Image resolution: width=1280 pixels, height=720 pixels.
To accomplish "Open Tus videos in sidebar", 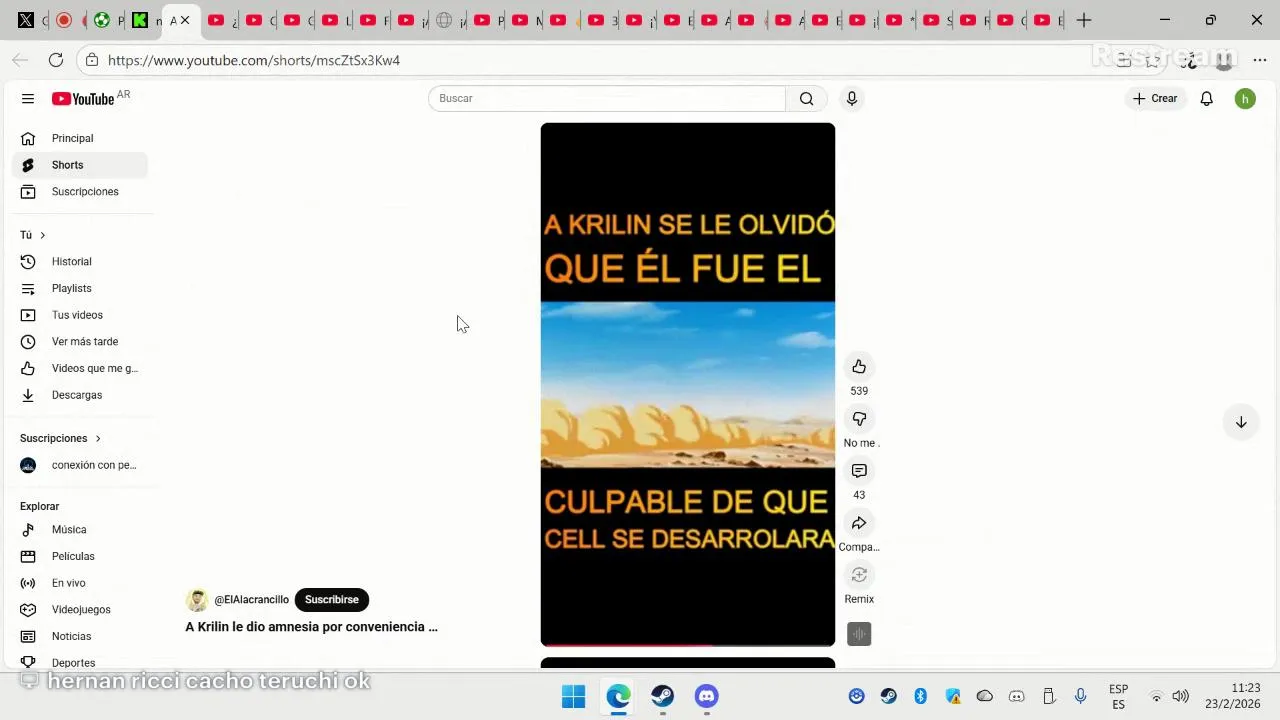I will point(80,315).
